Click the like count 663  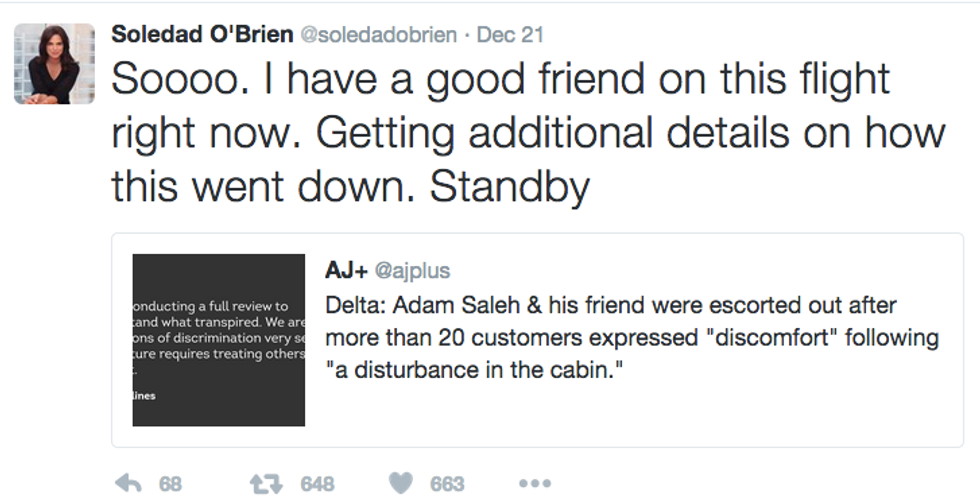pyautogui.click(x=447, y=484)
